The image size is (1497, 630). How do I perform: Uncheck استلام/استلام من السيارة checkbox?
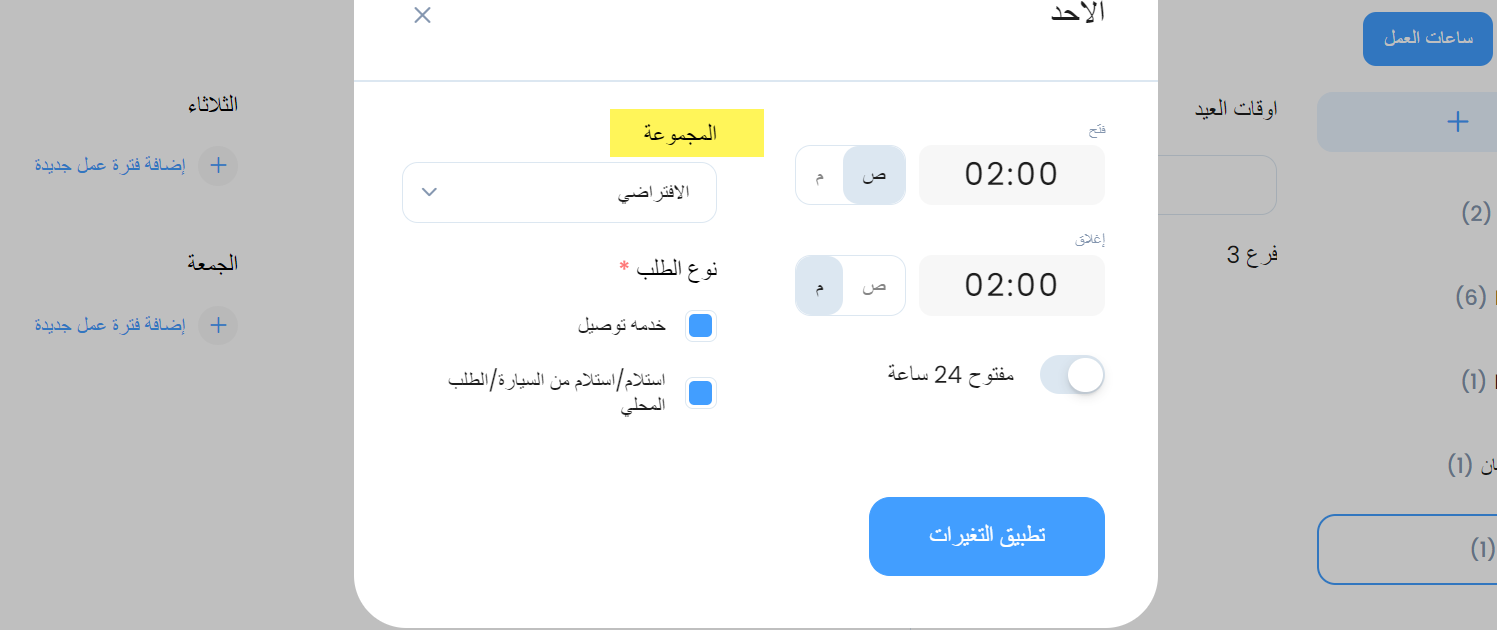coord(701,393)
